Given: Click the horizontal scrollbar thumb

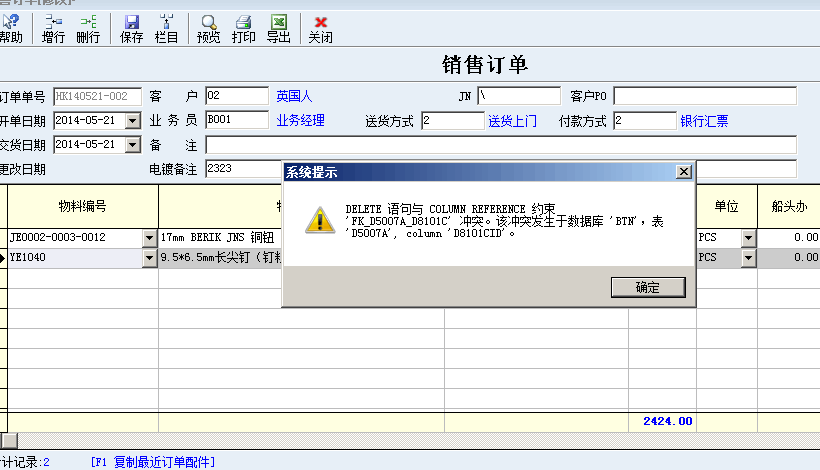Looking at the screenshot, I should click(x=9, y=441).
